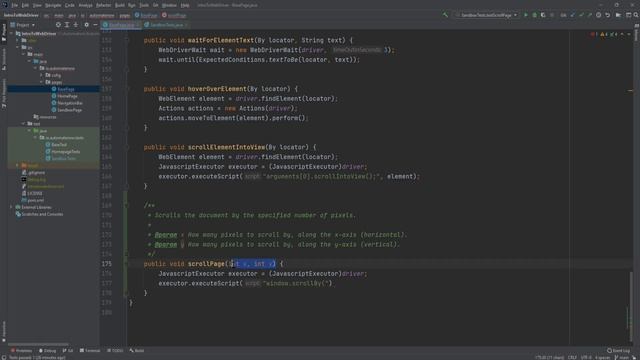Collapse the test folder in tree
Screen dimensions: 640x360
24,124
